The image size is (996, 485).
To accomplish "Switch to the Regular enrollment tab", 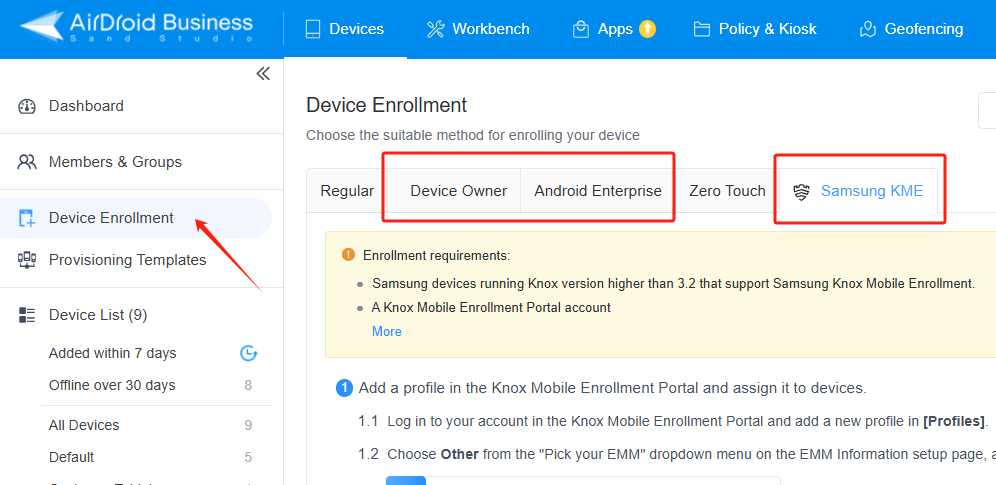I will [347, 191].
